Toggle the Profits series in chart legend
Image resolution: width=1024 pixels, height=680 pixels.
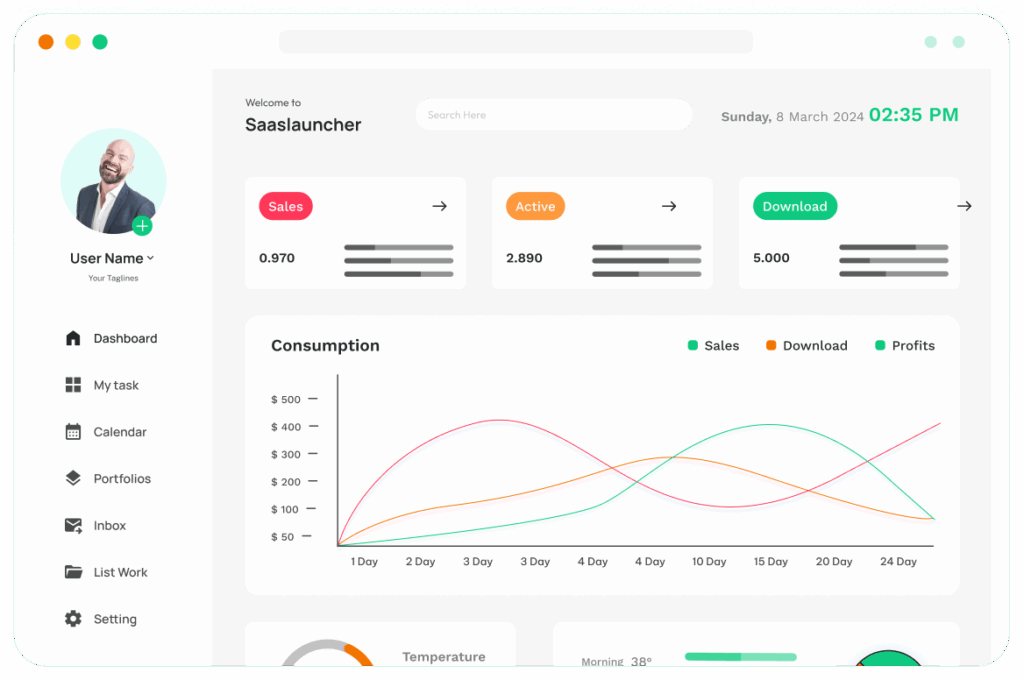tap(904, 346)
